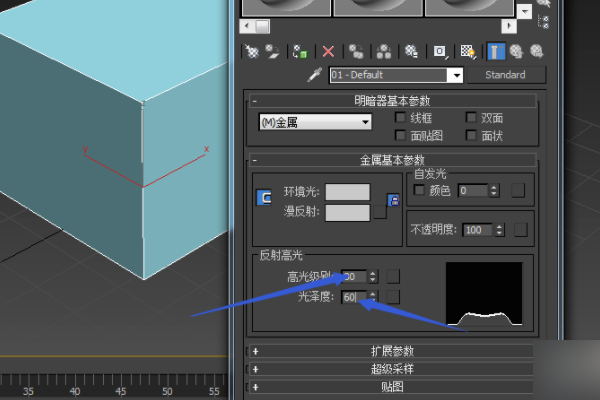Click sample slots scroll left arrow

tap(247, 26)
